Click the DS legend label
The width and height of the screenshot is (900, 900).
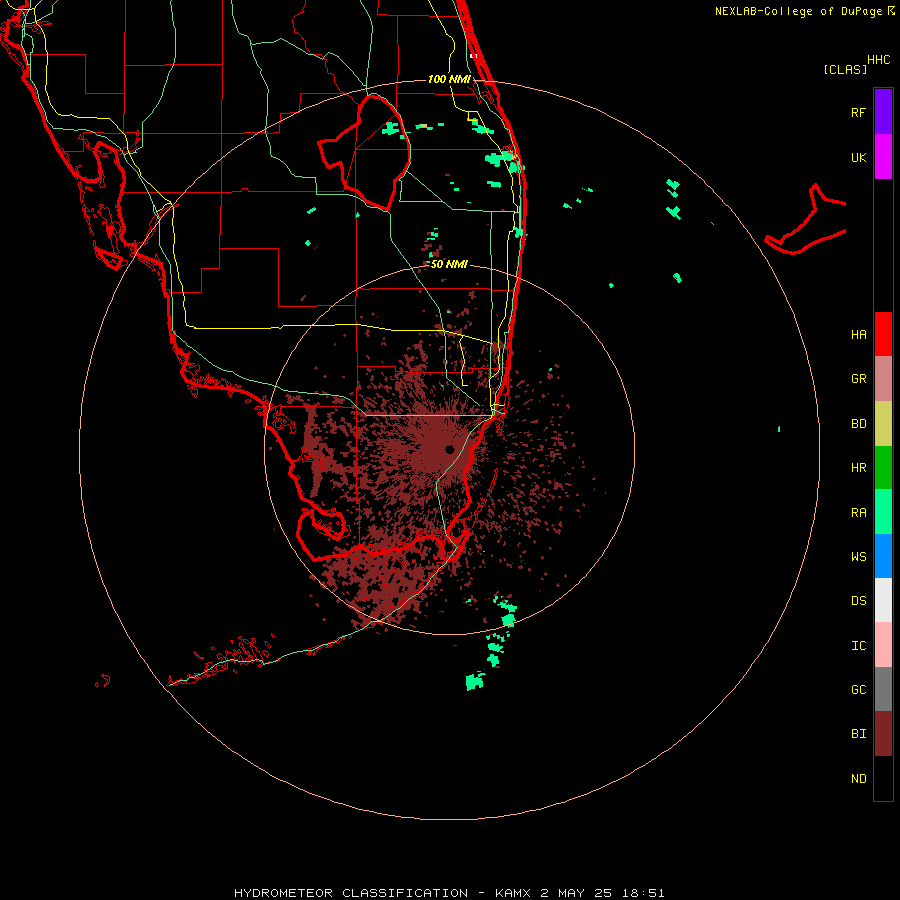pos(858,601)
